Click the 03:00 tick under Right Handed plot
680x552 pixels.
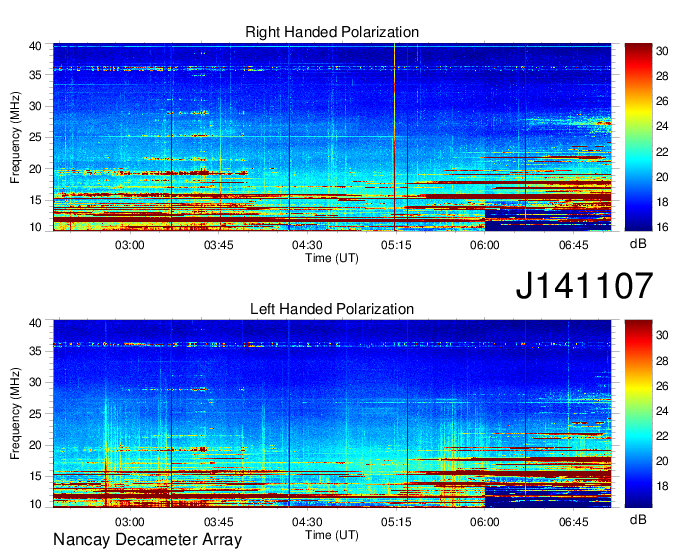pyautogui.click(x=129, y=245)
